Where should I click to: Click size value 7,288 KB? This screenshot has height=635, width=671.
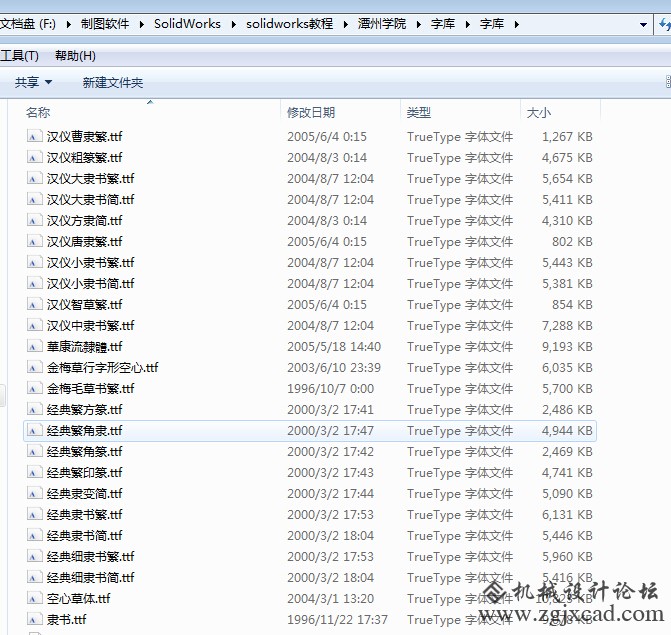point(567,326)
